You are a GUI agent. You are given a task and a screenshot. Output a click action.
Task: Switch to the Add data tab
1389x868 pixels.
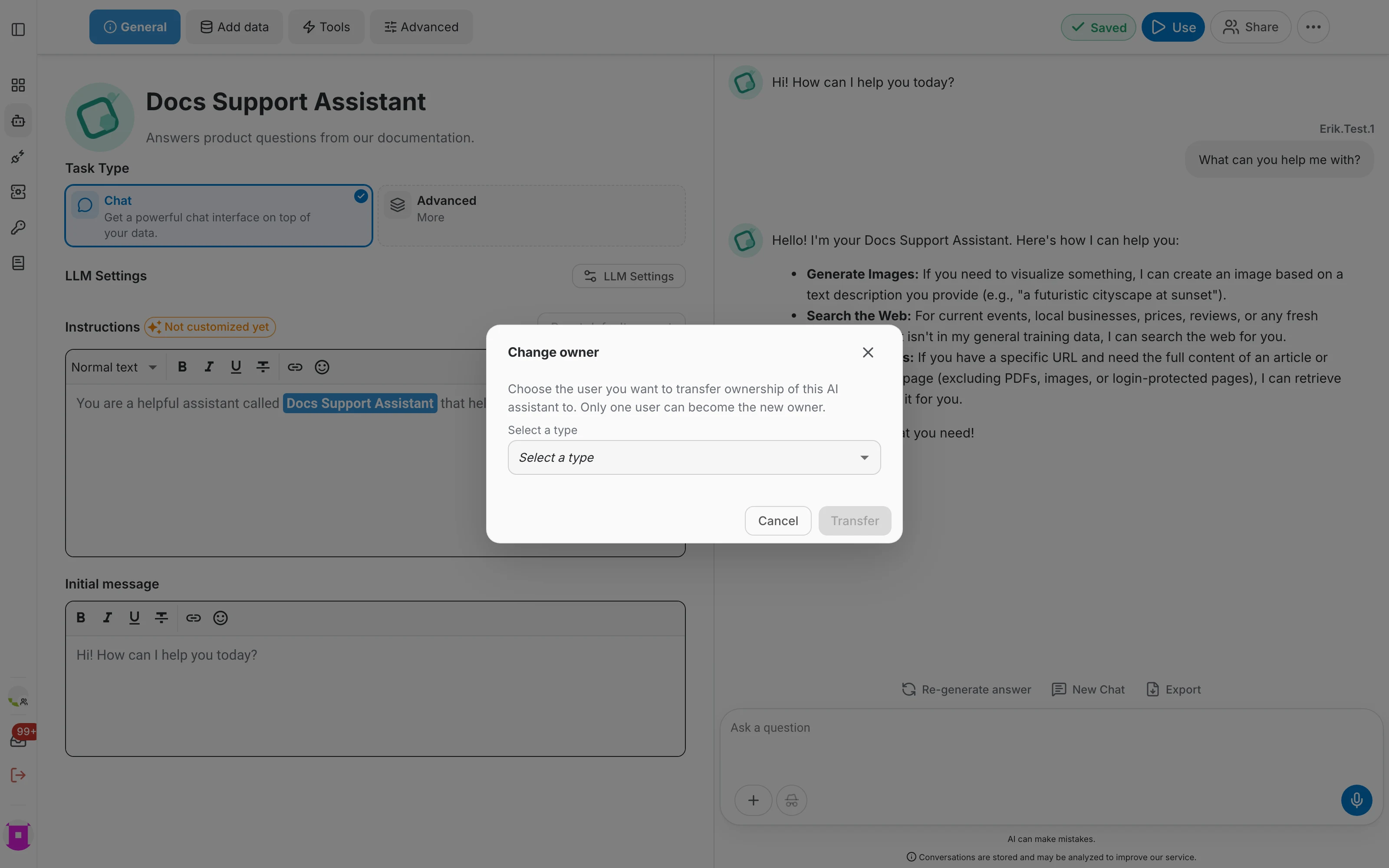click(234, 27)
